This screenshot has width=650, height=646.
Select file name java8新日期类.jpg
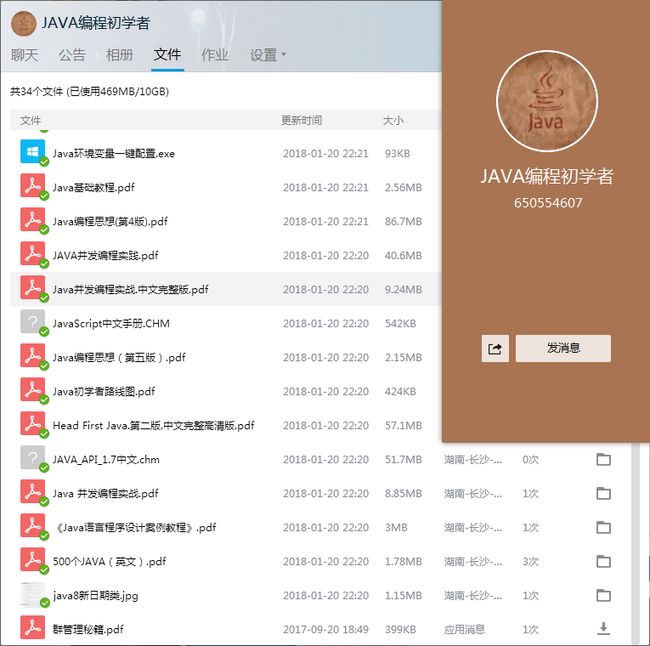(95, 595)
